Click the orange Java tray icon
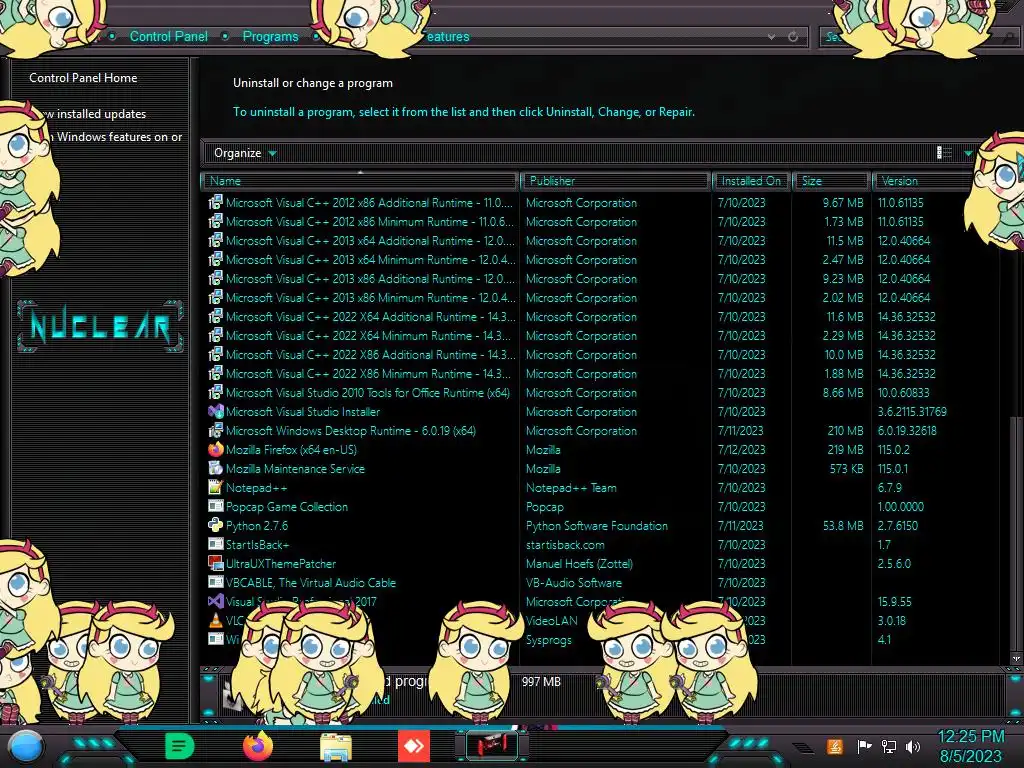This screenshot has height=768, width=1024. [835, 746]
